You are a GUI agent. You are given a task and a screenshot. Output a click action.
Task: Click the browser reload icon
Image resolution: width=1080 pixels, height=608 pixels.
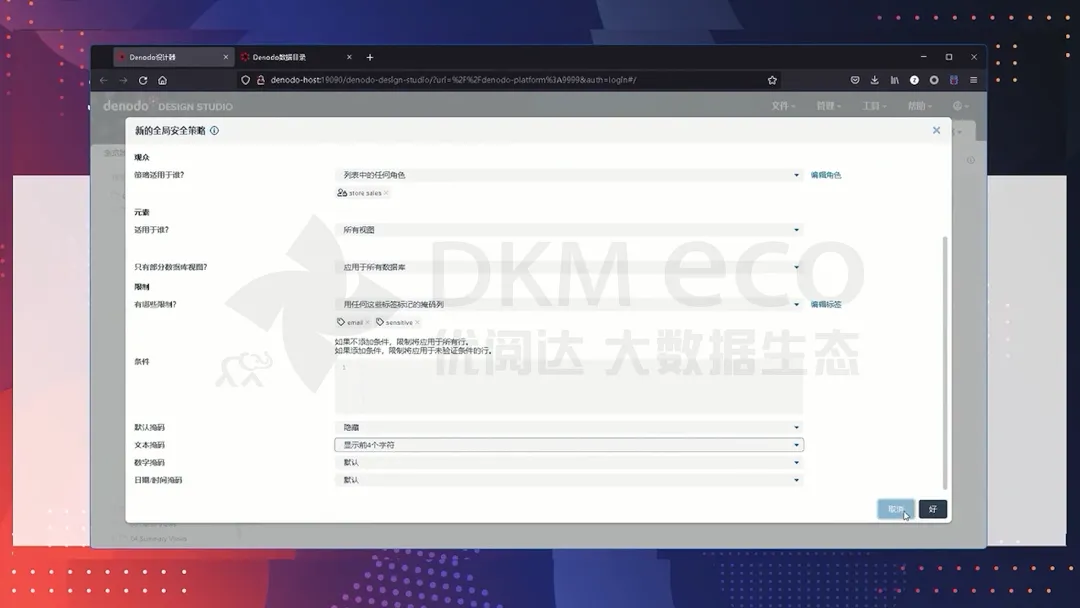coord(143,80)
